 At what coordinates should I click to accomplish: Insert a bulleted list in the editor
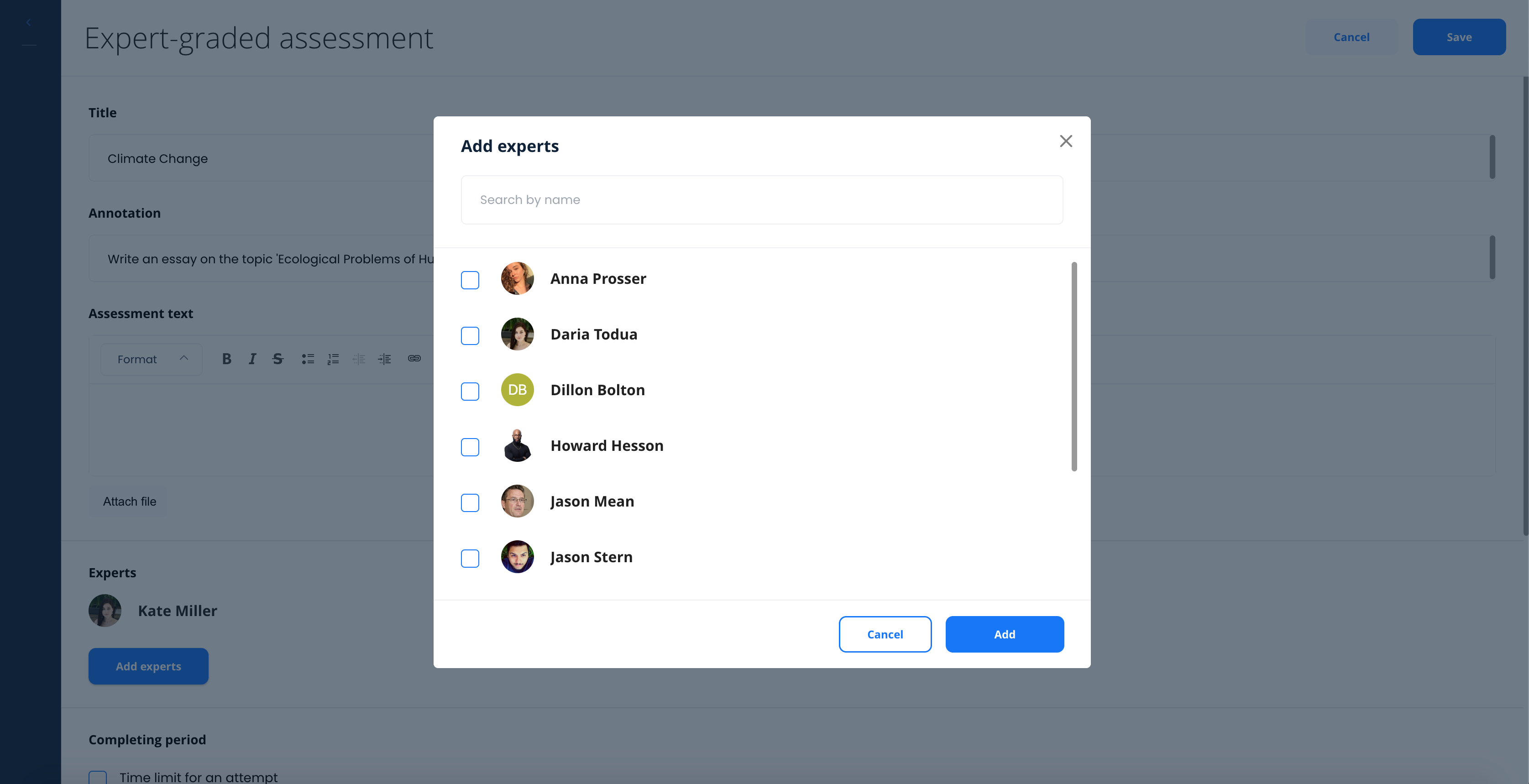pyautogui.click(x=308, y=359)
